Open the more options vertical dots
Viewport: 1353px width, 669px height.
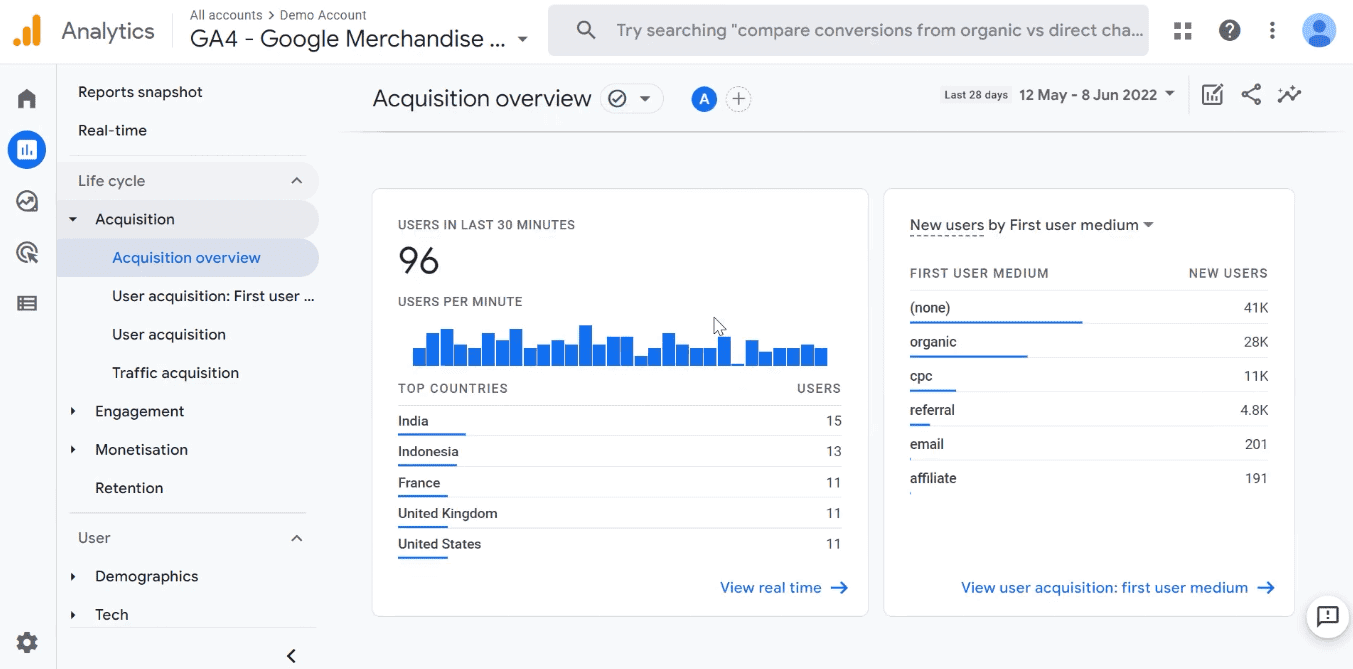click(1272, 31)
